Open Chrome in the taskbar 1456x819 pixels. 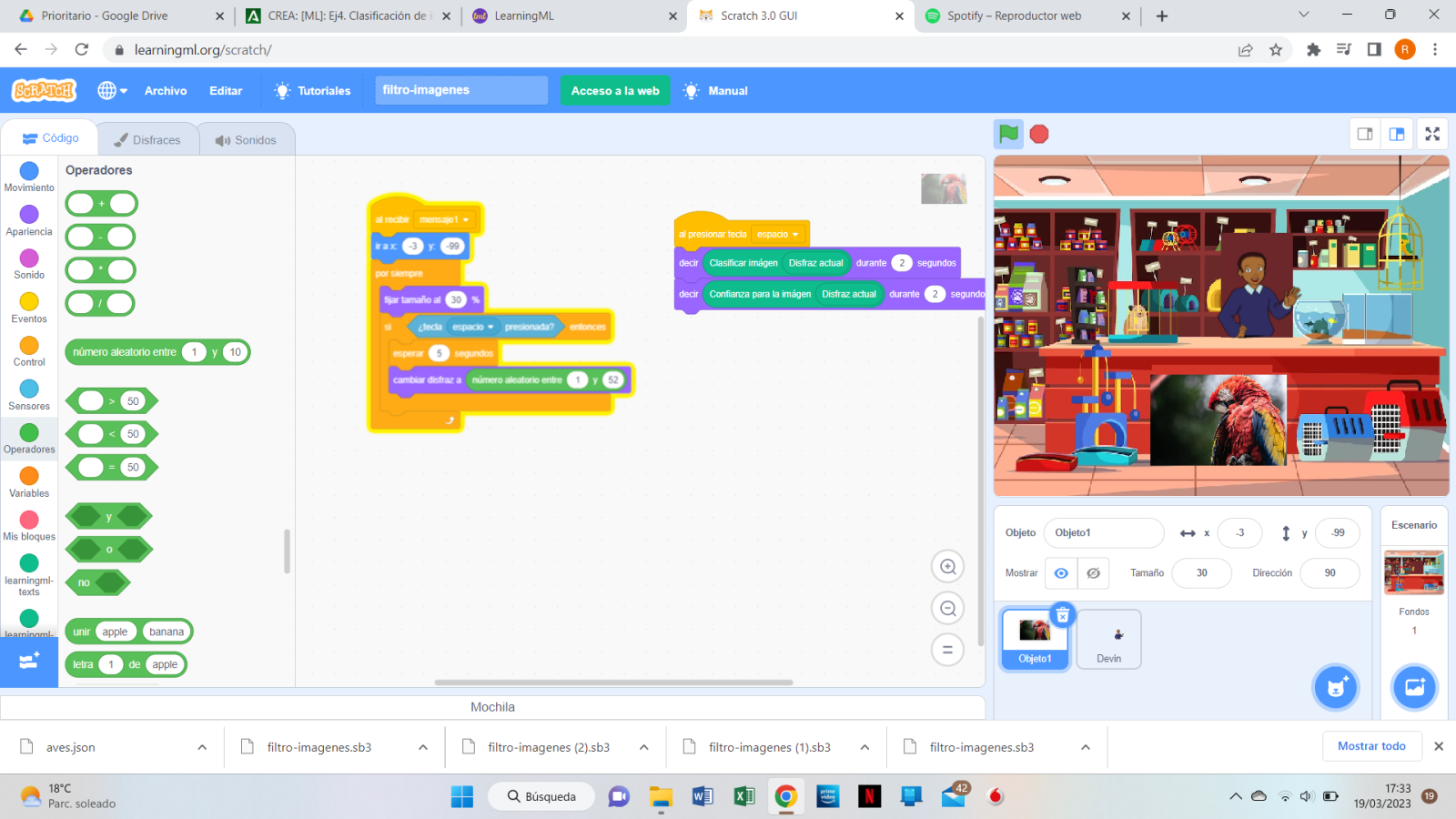pos(785,797)
